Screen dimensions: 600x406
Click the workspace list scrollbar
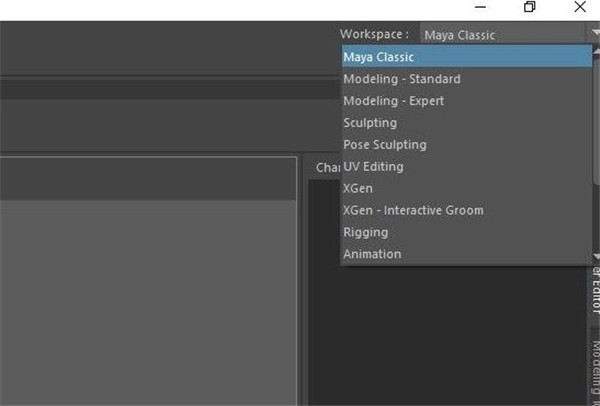[596, 120]
